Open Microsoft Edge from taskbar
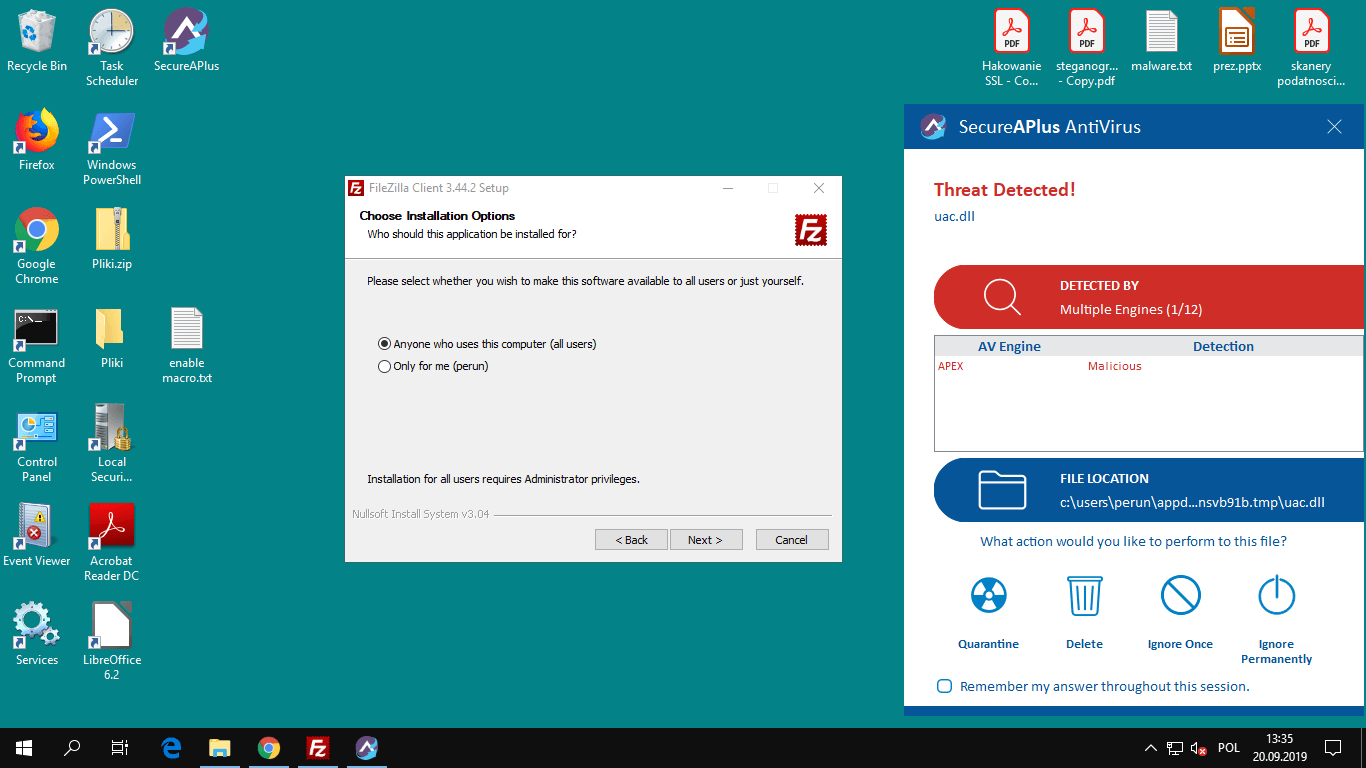This screenshot has height=768, width=1366. [x=171, y=747]
